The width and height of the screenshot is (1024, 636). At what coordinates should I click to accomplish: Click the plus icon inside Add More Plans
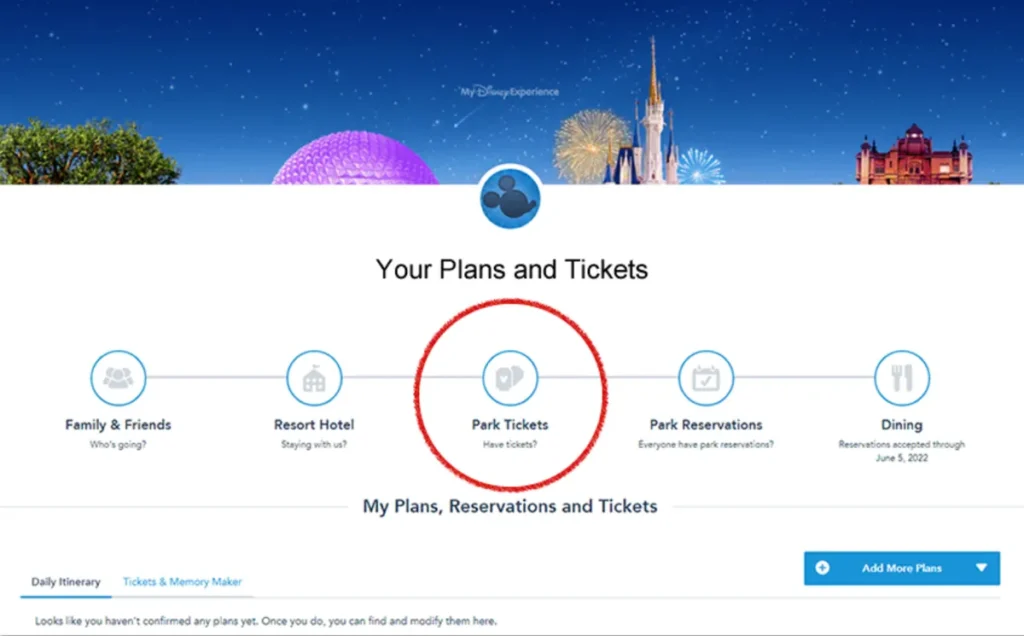coord(822,566)
